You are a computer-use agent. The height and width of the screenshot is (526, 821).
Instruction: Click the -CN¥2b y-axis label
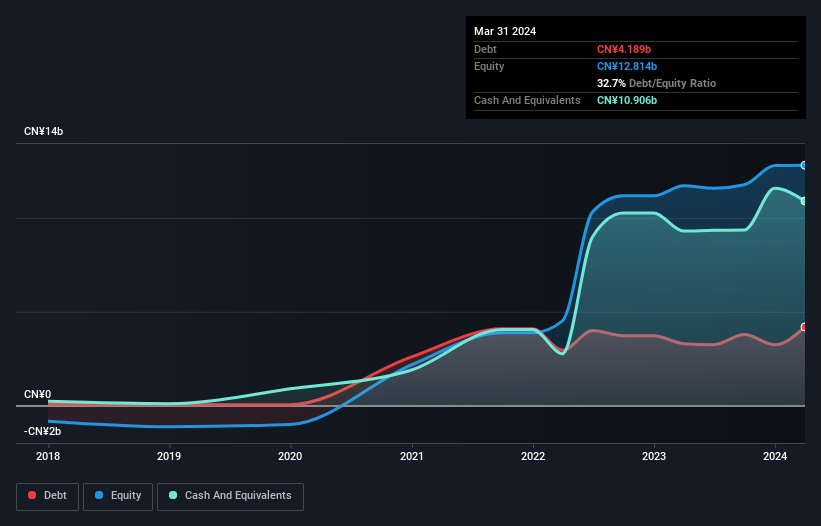[x=42, y=431]
